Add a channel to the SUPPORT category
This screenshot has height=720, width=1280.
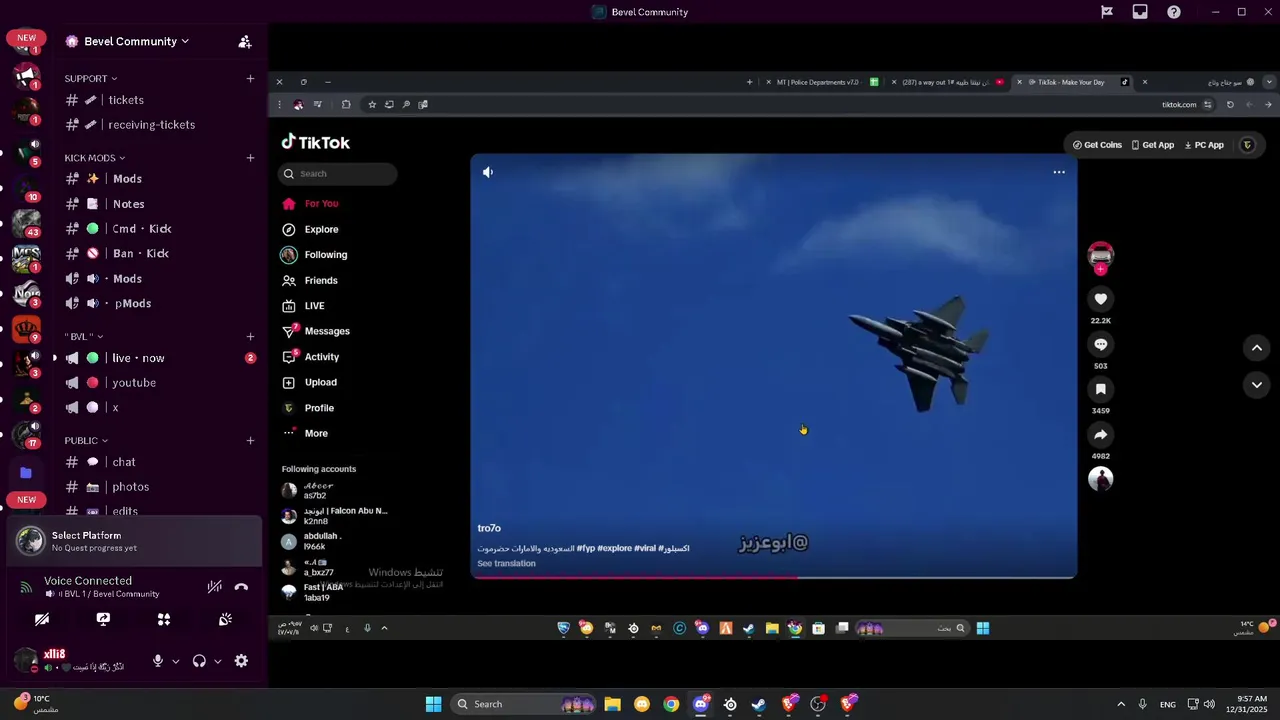click(x=250, y=78)
